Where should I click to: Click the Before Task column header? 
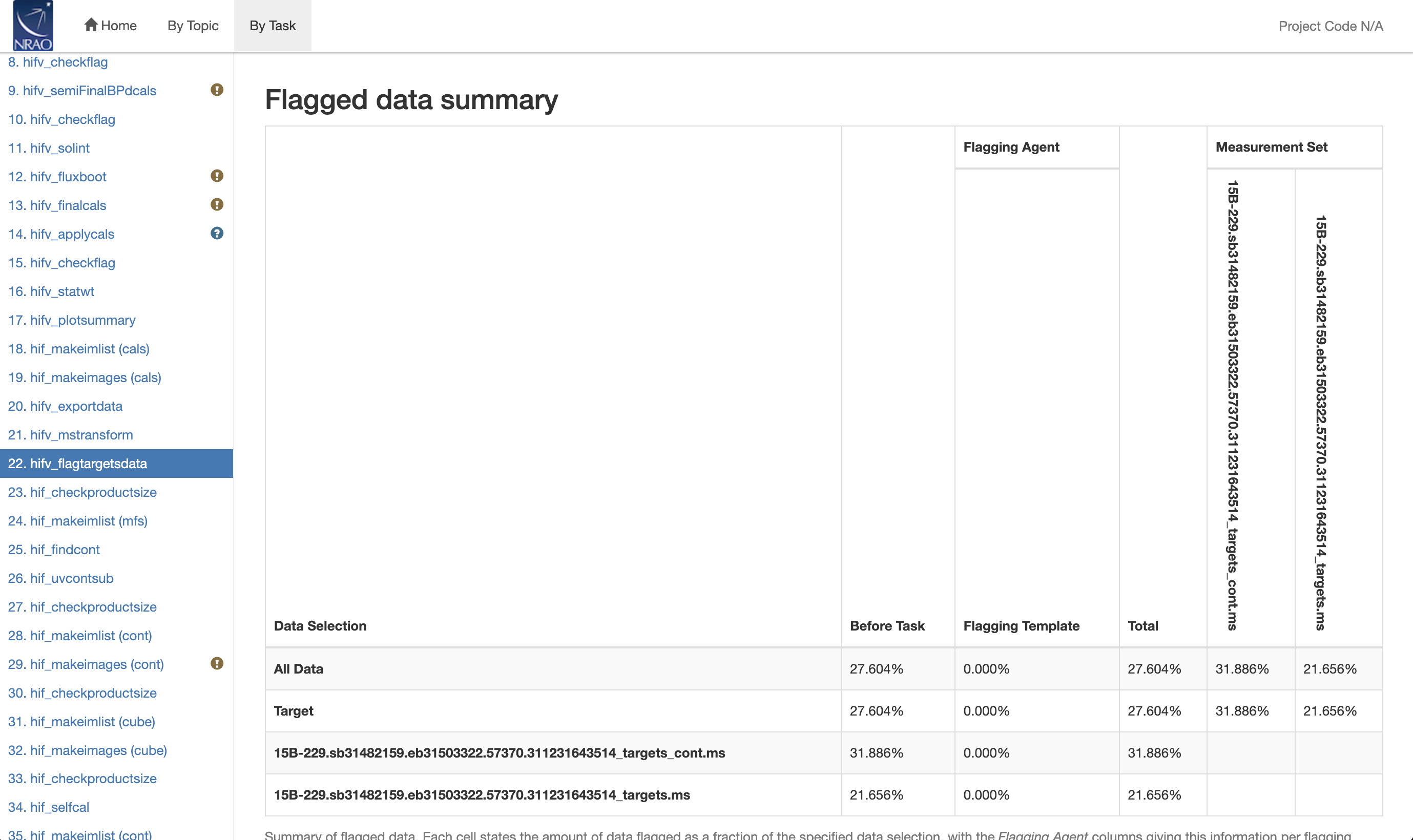pos(887,625)
